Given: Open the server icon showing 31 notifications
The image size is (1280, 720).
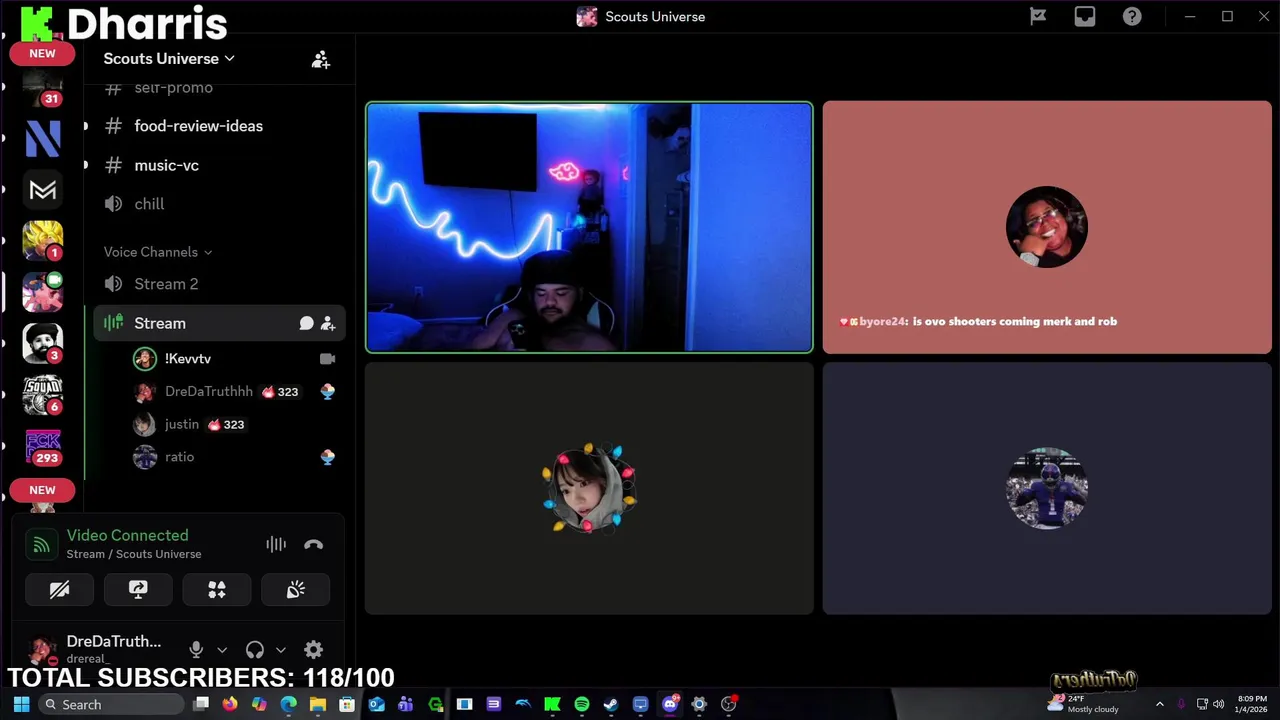Looking at the screenshot, I should click(43, 90).
